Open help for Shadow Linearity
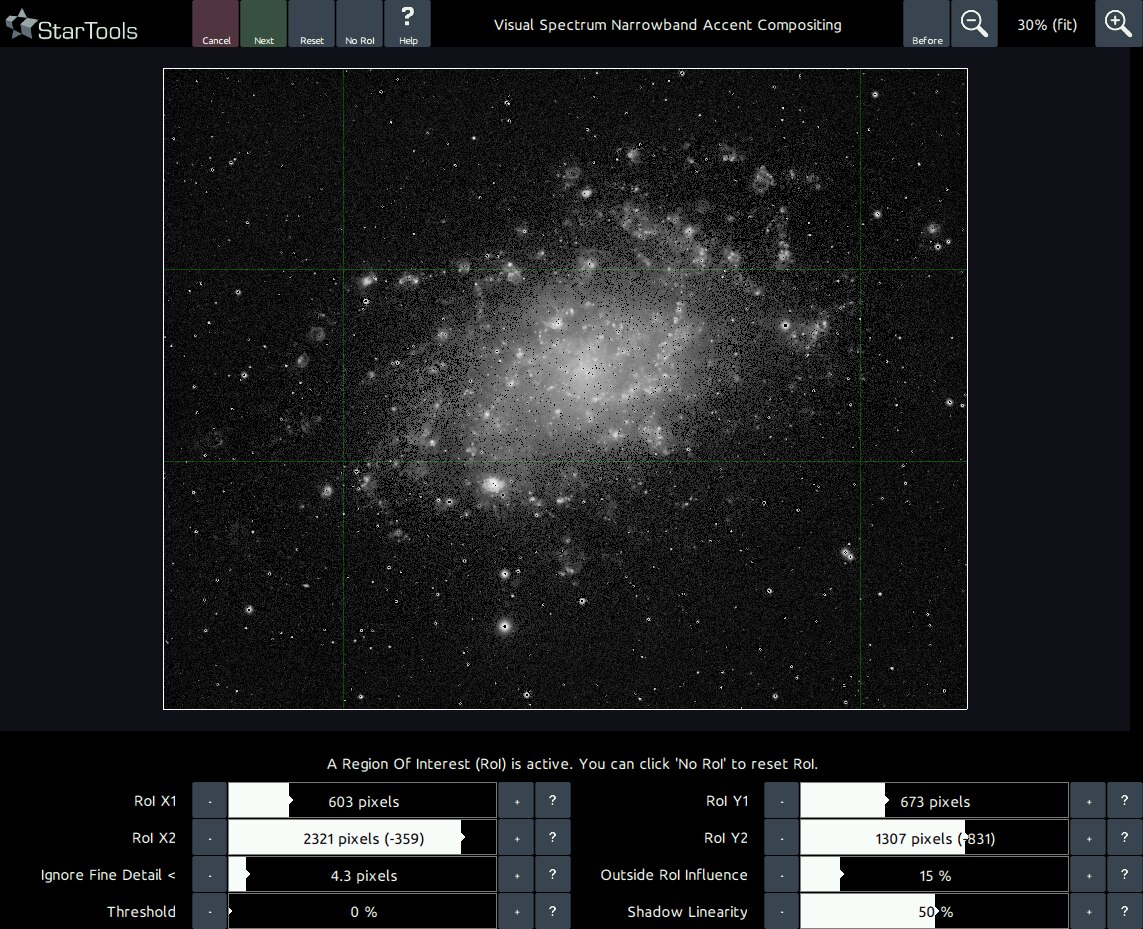This screenshot has width=1143, height=929. tap(1125, 912)
